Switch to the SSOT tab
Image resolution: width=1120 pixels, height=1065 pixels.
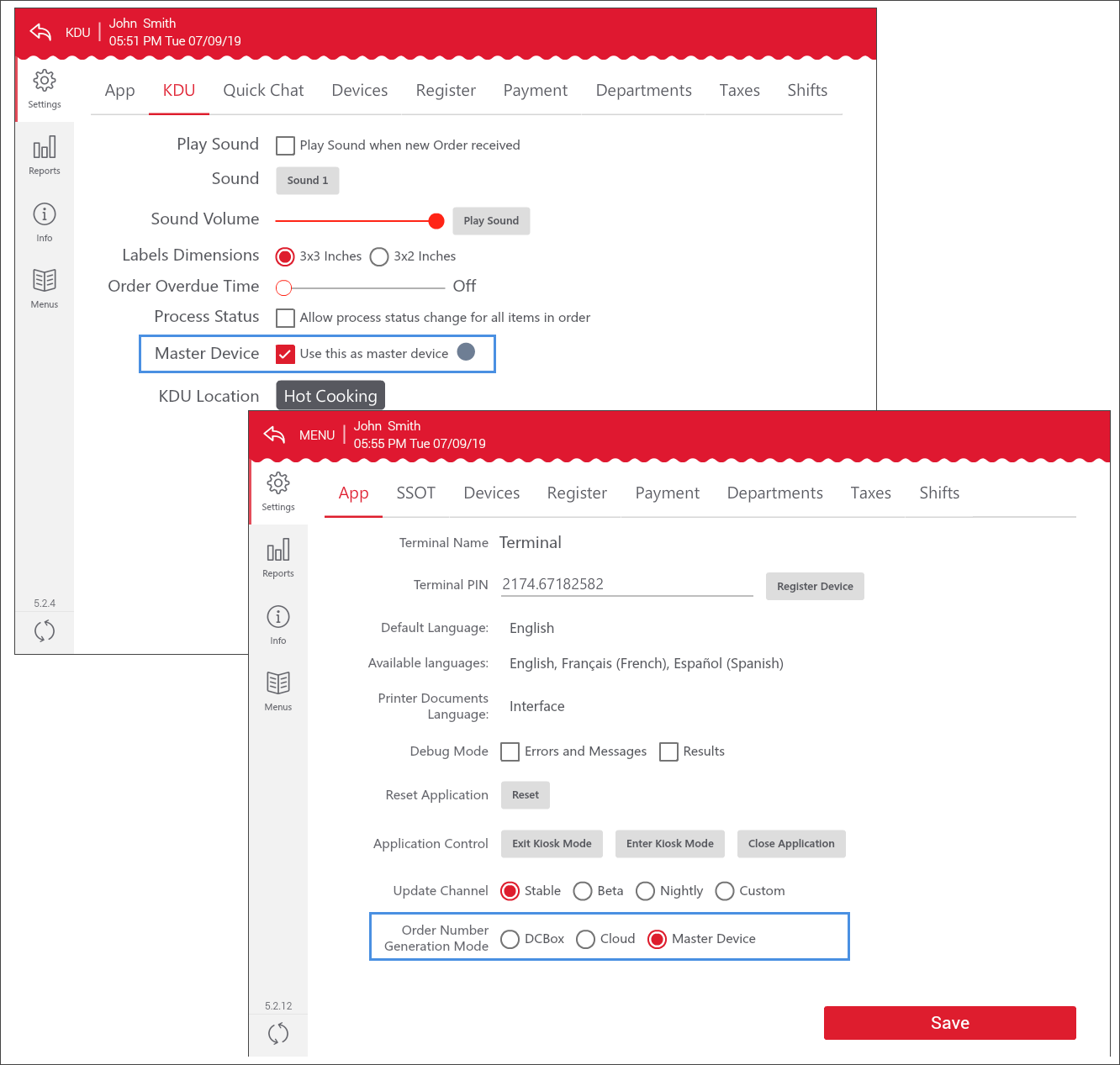(415, 493)
